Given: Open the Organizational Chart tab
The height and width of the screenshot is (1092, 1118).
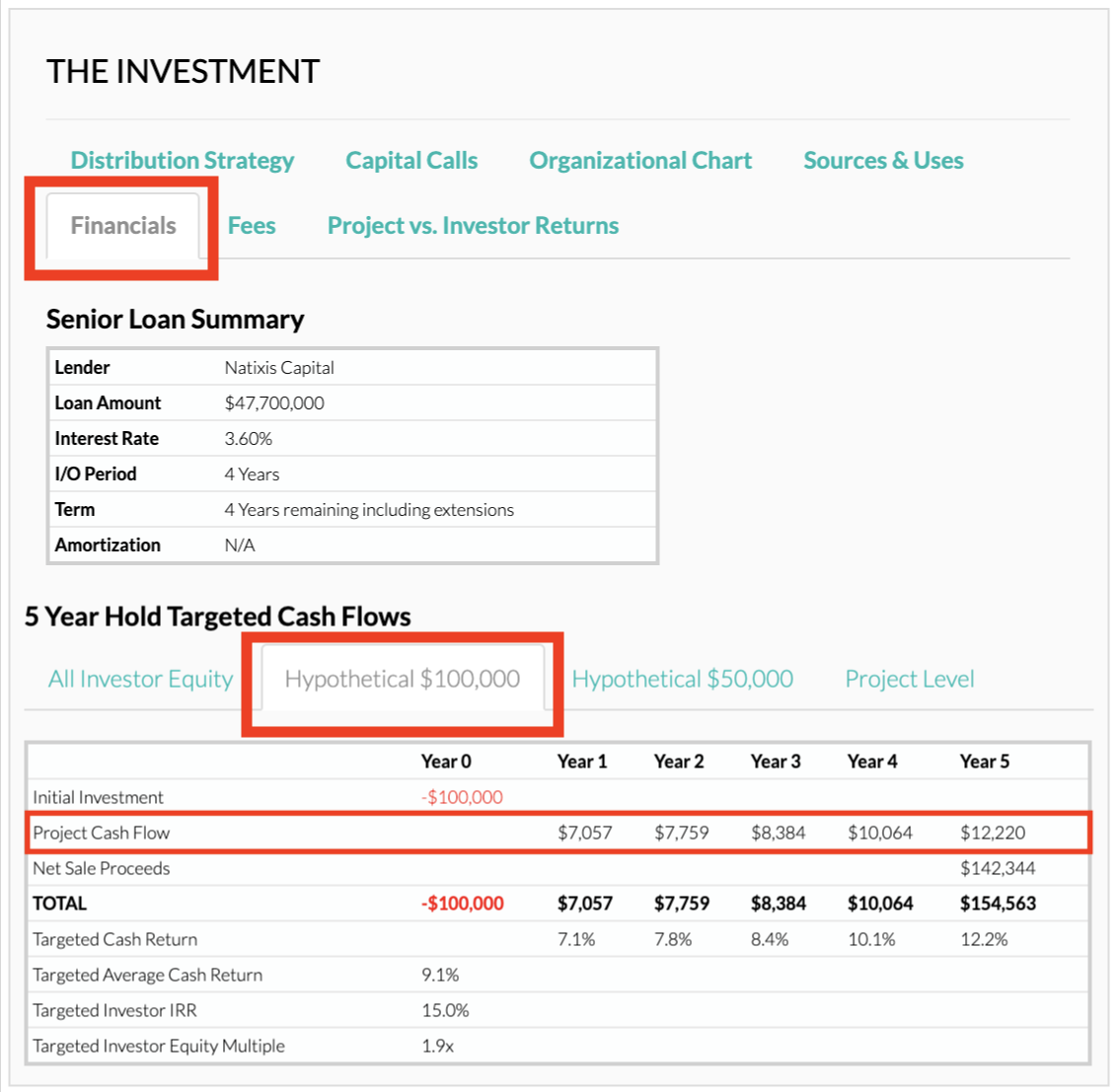Looking at the screenshot, I should pyautogui.click(x=640, y=161).
